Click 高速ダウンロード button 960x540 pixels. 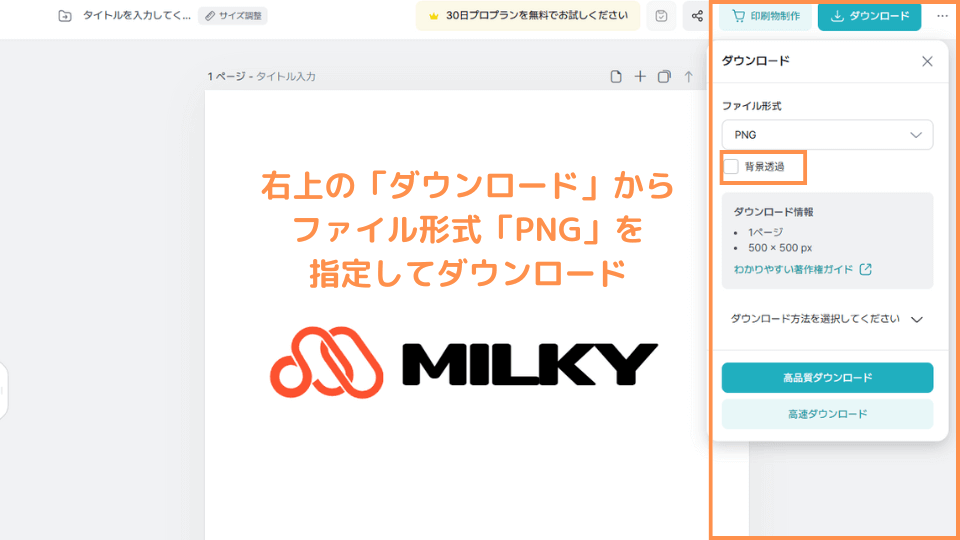pos(827,414)
